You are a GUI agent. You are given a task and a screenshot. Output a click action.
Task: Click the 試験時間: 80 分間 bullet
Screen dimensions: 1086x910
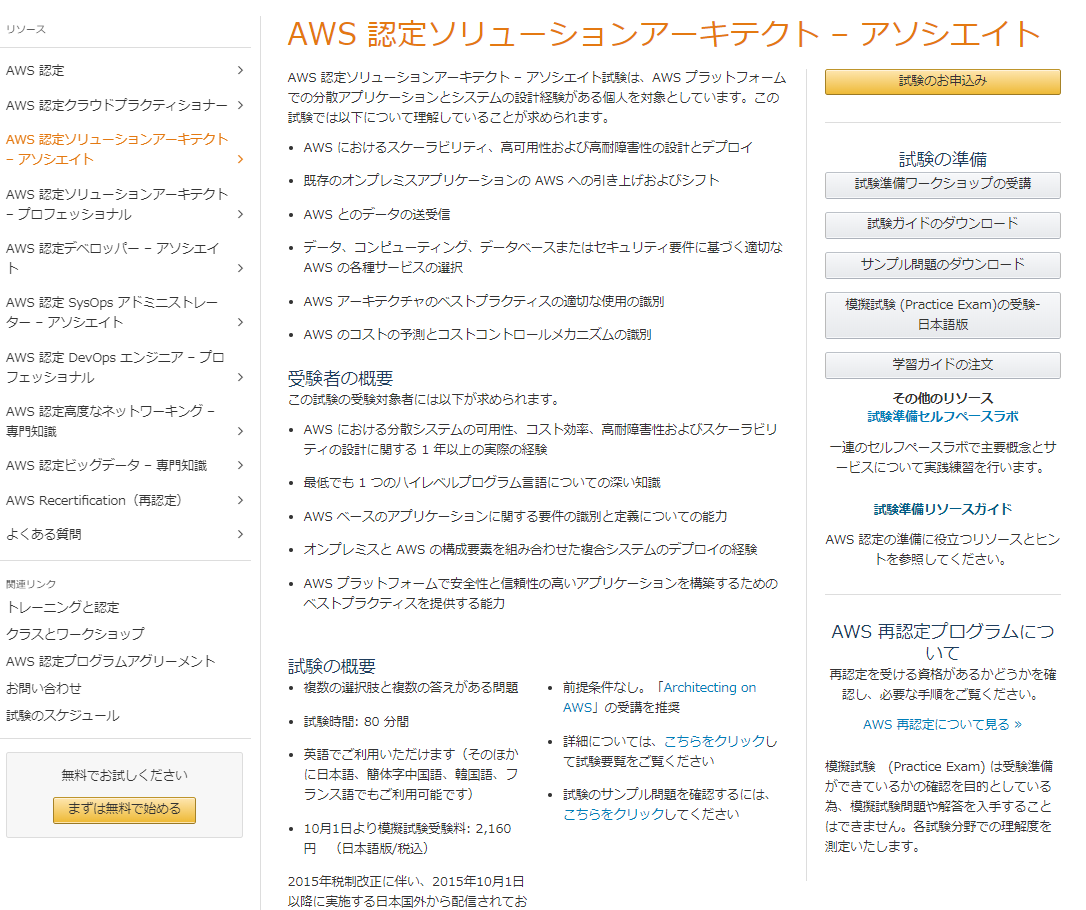pyautogui.click(x=356, y=722)
